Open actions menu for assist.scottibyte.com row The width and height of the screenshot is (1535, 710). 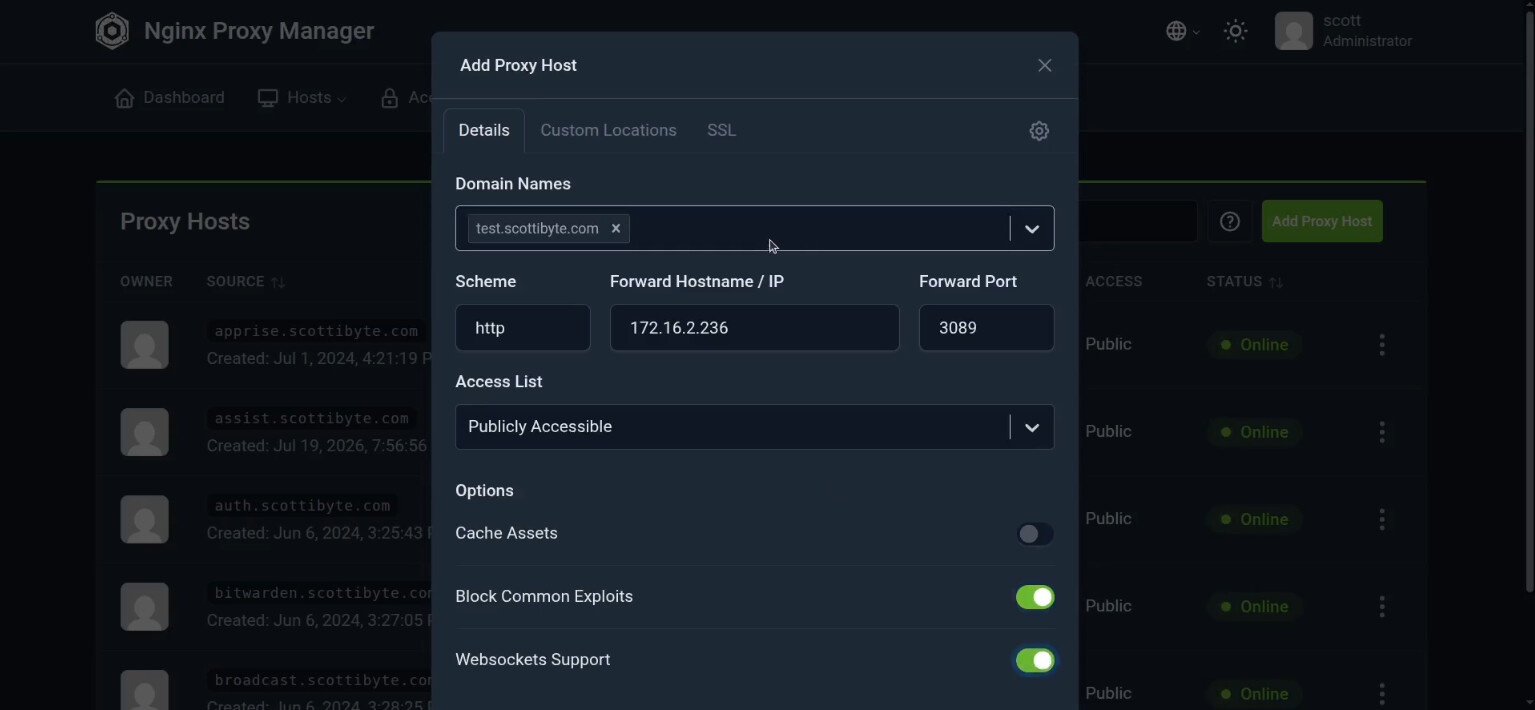[x=1382, y=432]
